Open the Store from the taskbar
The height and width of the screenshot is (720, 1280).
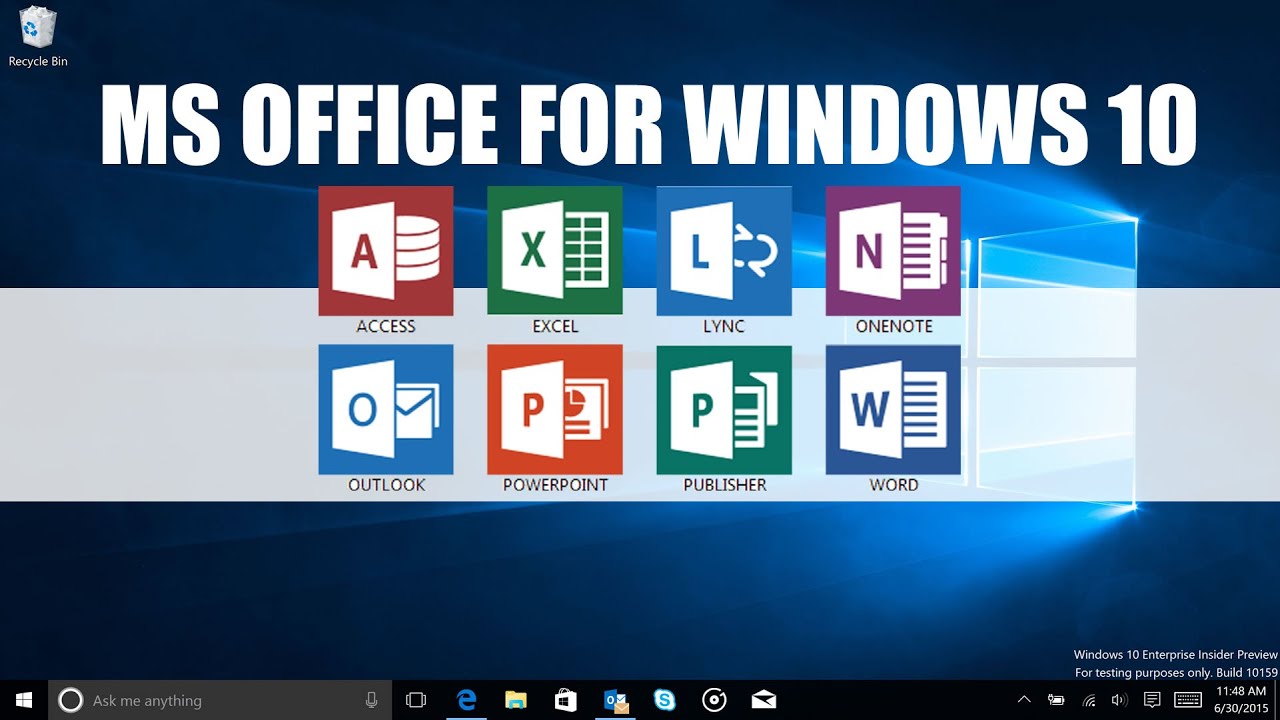(565, 700)
